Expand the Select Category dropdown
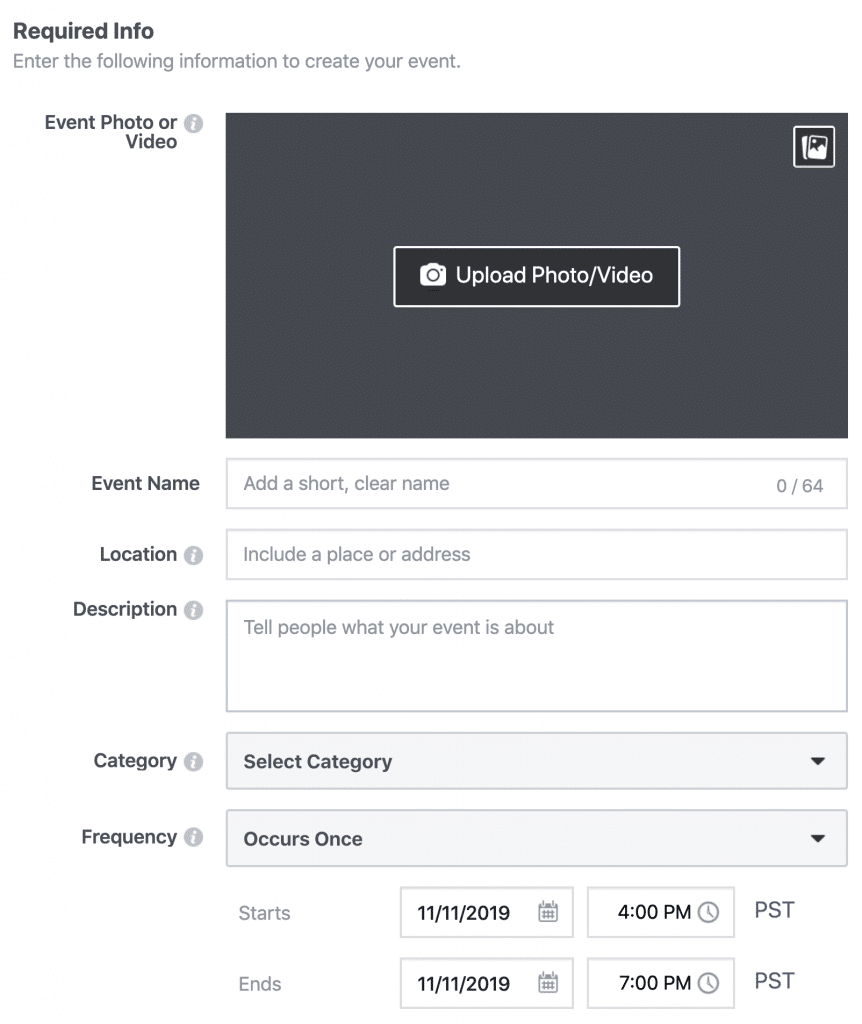Image resolution: width=862 pixels, height=1024 pixels. coord(537,761)
